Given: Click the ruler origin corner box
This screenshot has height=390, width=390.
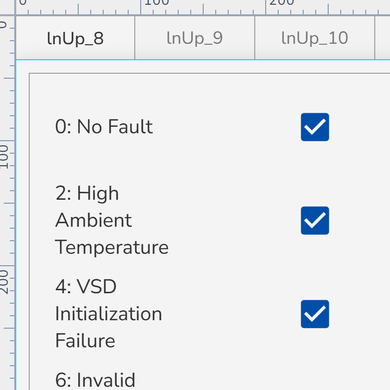Looking at the screenshot, I should coord(7,7).
